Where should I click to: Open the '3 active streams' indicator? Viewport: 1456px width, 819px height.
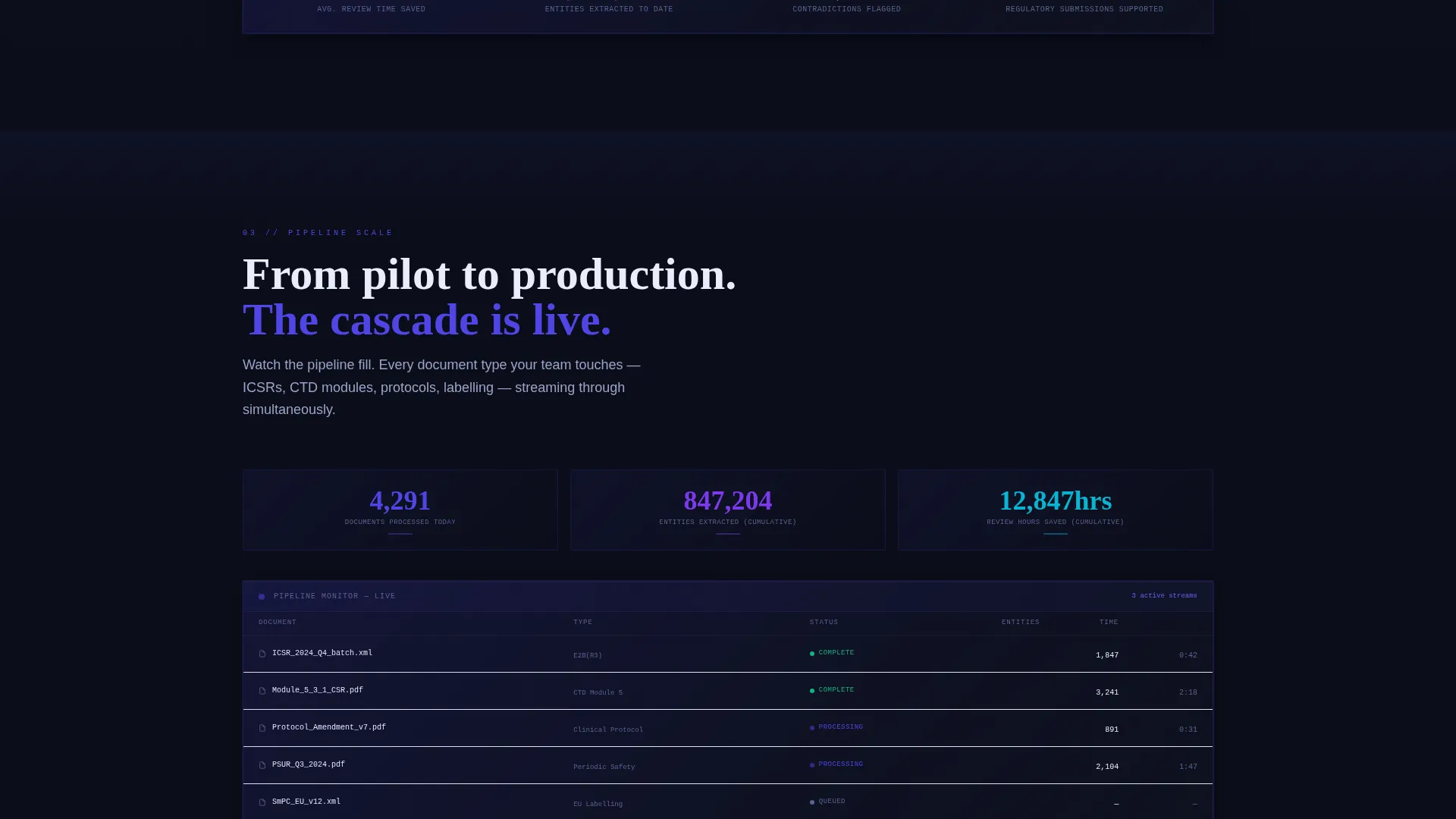1164,596
